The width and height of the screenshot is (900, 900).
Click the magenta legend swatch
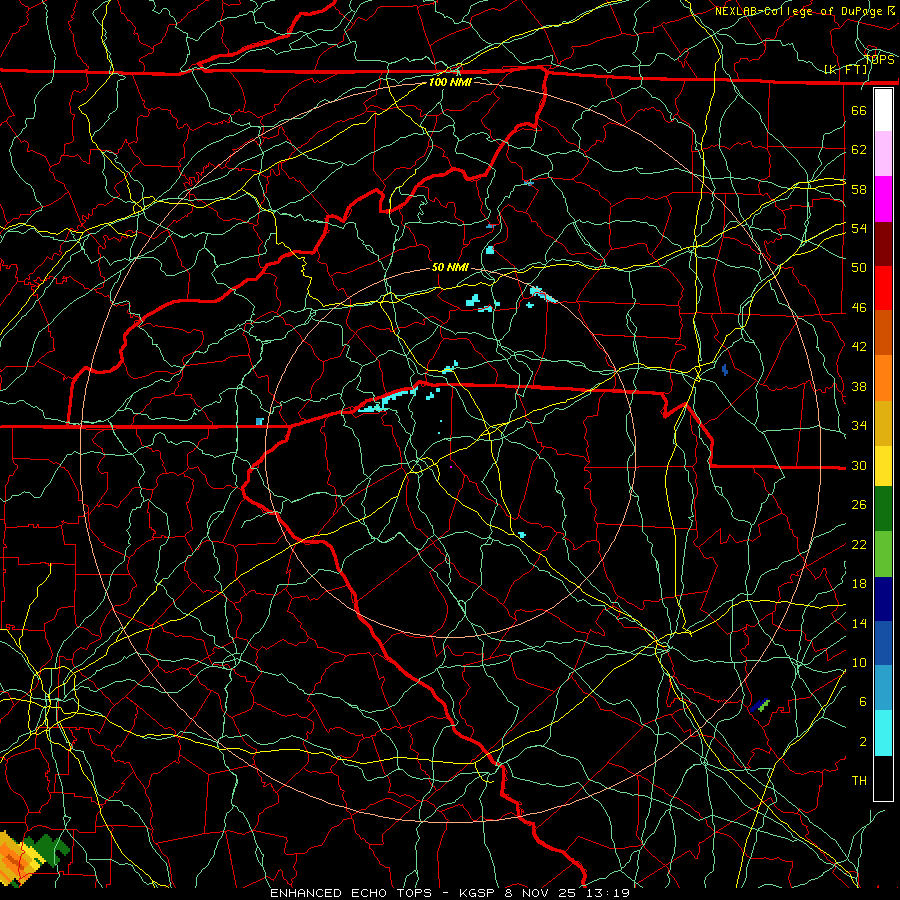pos(883,199)
